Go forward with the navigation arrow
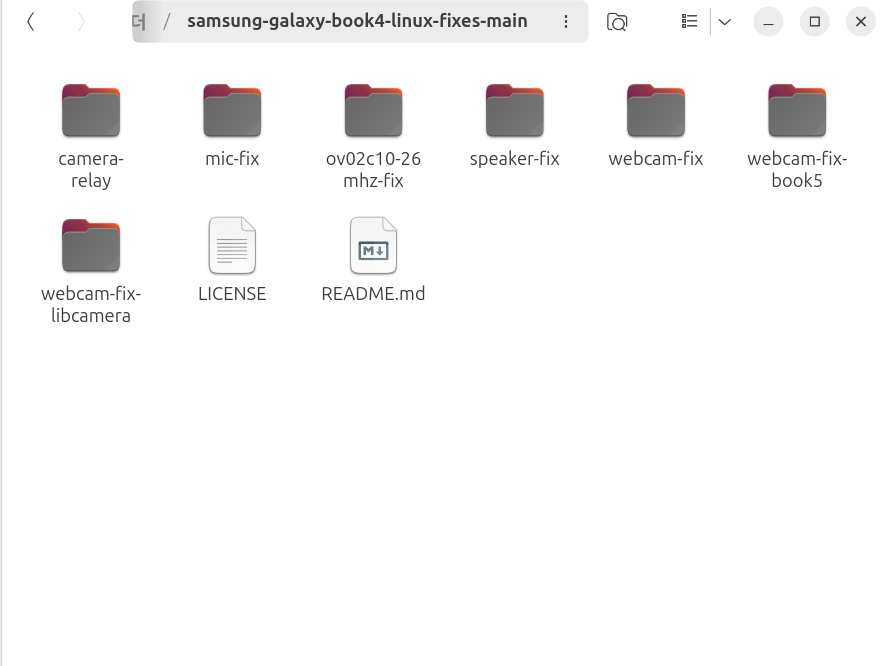 click(81, 22)
